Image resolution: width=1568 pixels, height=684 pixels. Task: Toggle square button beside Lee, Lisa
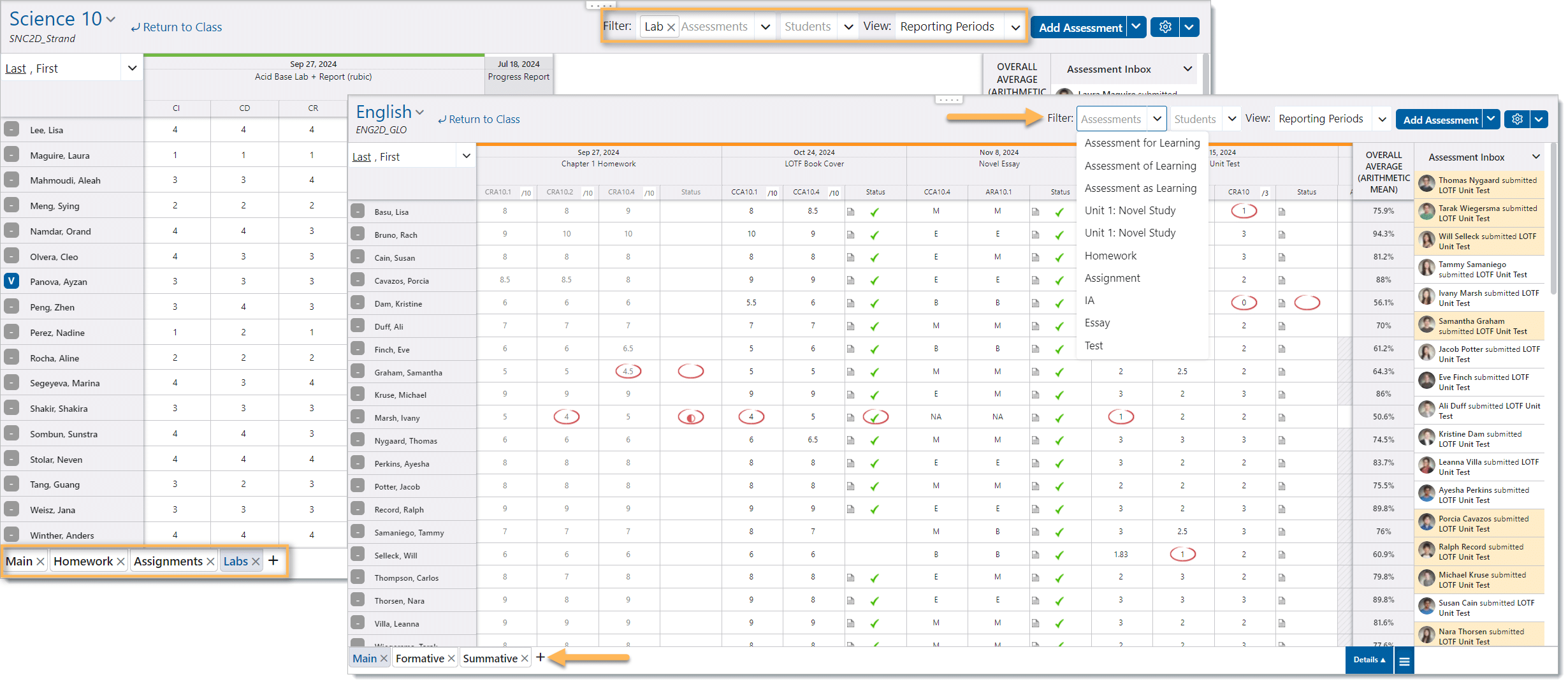[11, 129]
